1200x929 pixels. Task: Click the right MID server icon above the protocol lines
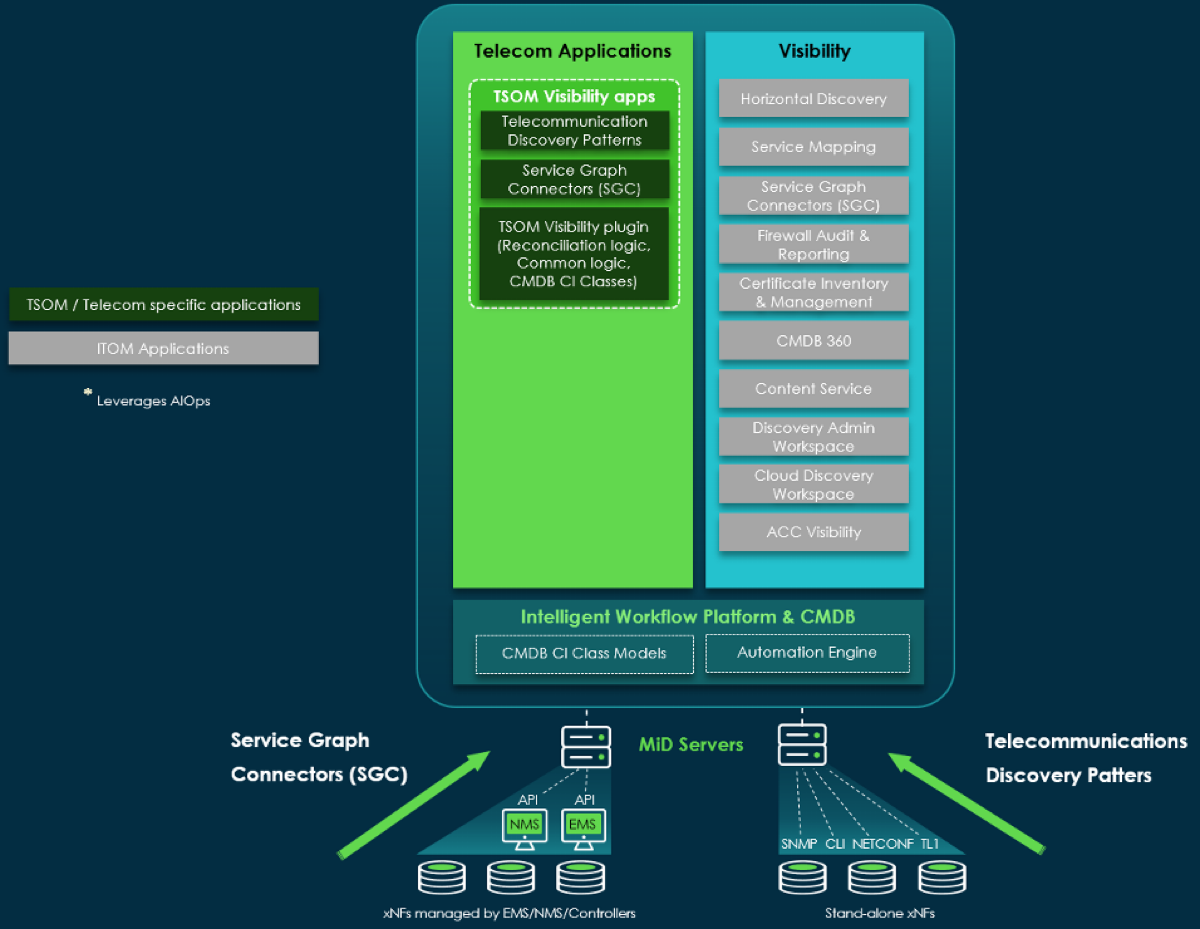pyautogui.click(x=802, y=745)
